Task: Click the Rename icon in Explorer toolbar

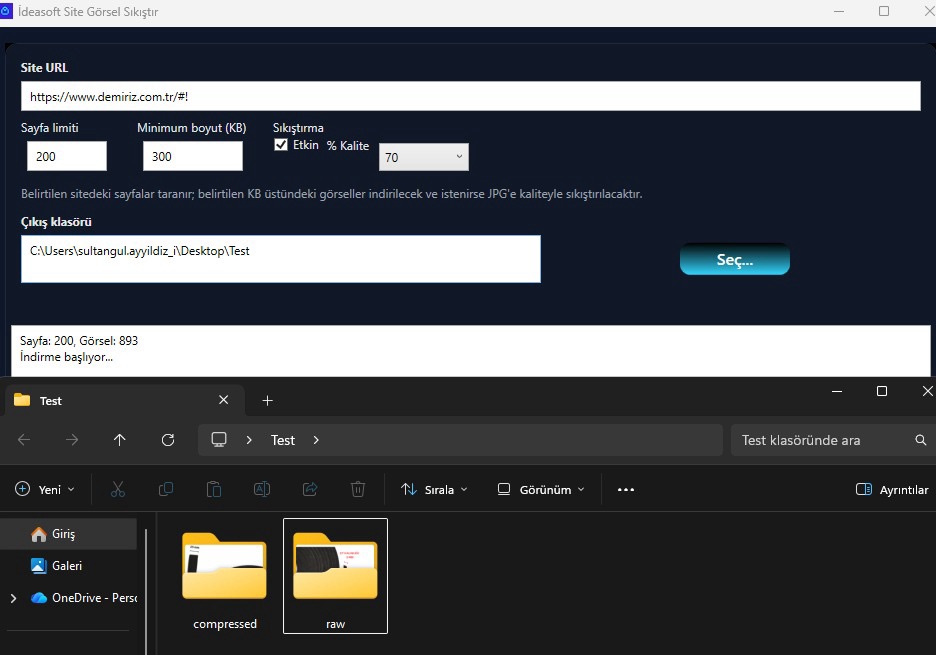Action: click(x=262, y=489)
